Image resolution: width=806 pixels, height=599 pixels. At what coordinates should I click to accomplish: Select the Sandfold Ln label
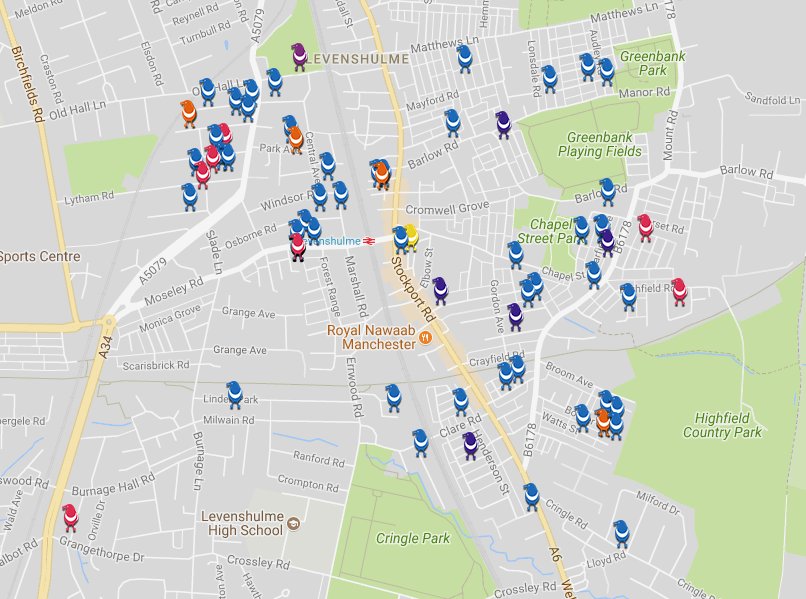point(773,98)
